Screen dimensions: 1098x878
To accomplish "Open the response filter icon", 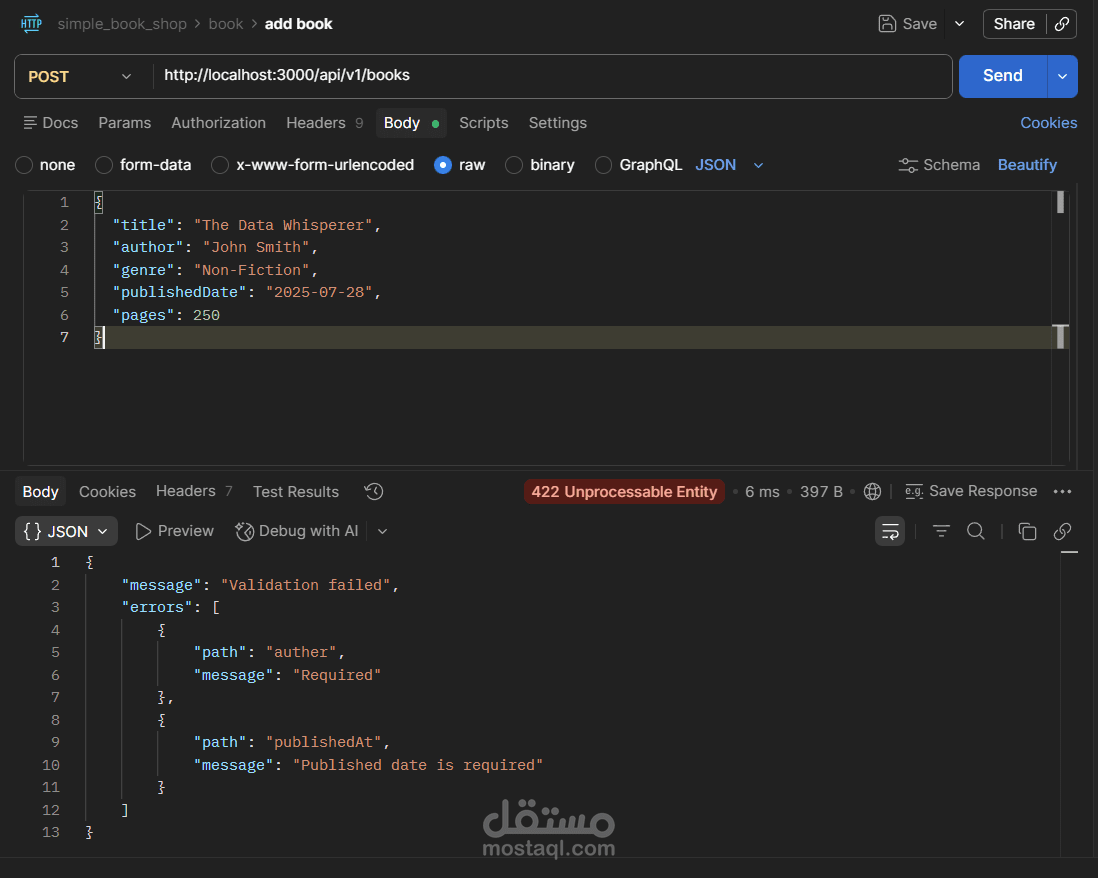I will click(941, 531).
